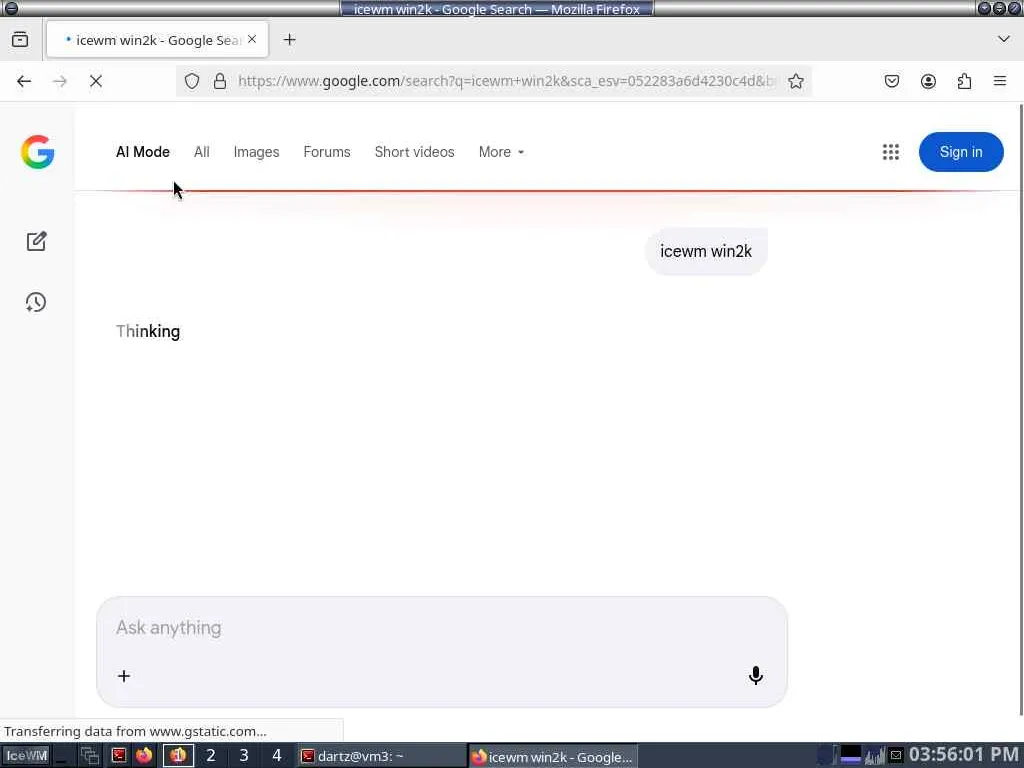
Task: Open the Firefox View icon in the tab strip
Action: tap(20, 40)
